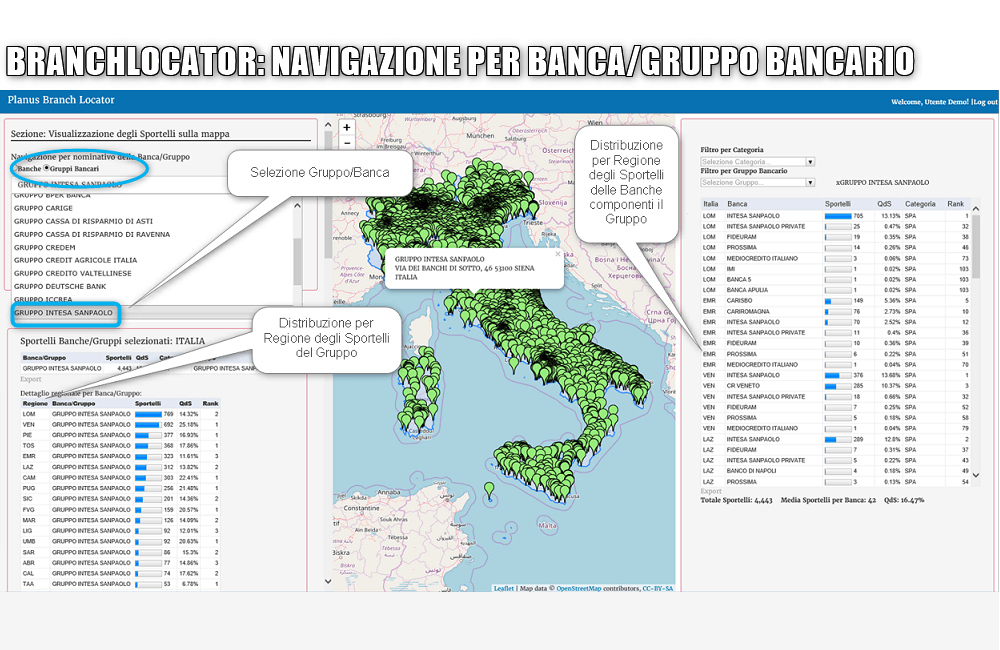The height and width of the screenshot is (650, 1000).
Task: Select GRUPPO ICCREA in the list
Action: pyautogui.click(x=43, y=299)
